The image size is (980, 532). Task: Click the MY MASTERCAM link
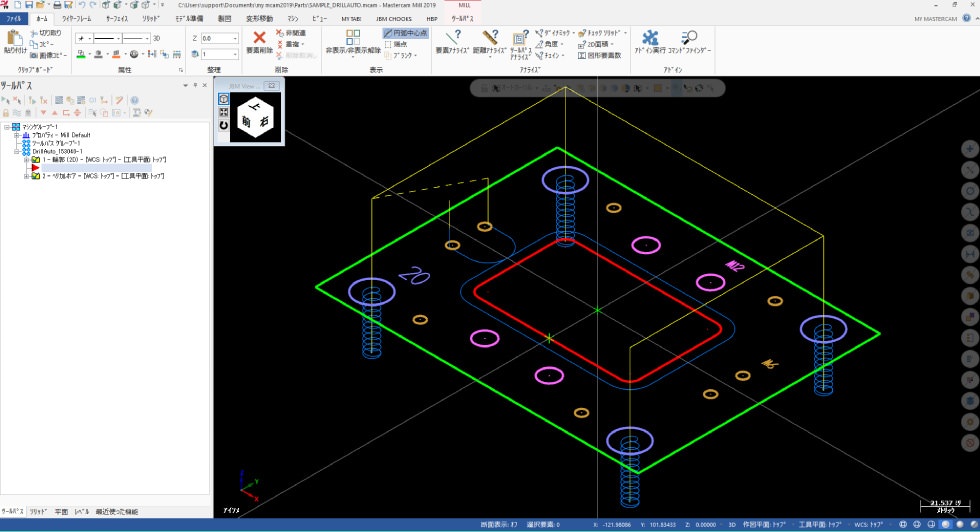[938, 19]
